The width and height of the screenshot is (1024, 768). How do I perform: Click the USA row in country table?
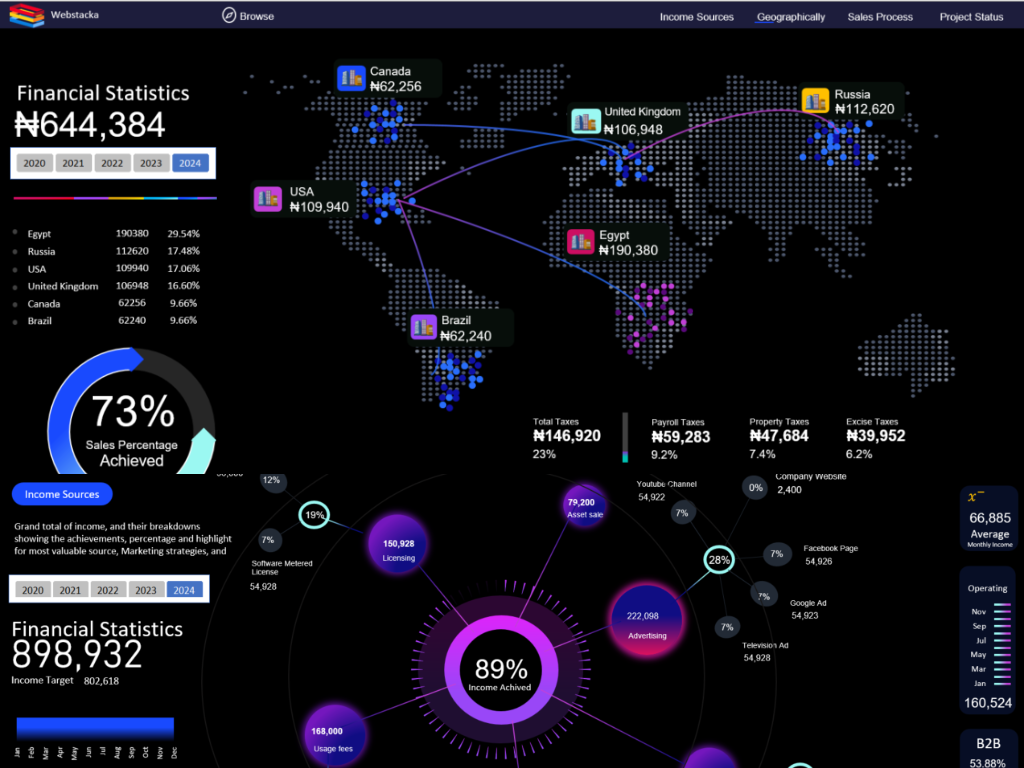coord(108,269)
